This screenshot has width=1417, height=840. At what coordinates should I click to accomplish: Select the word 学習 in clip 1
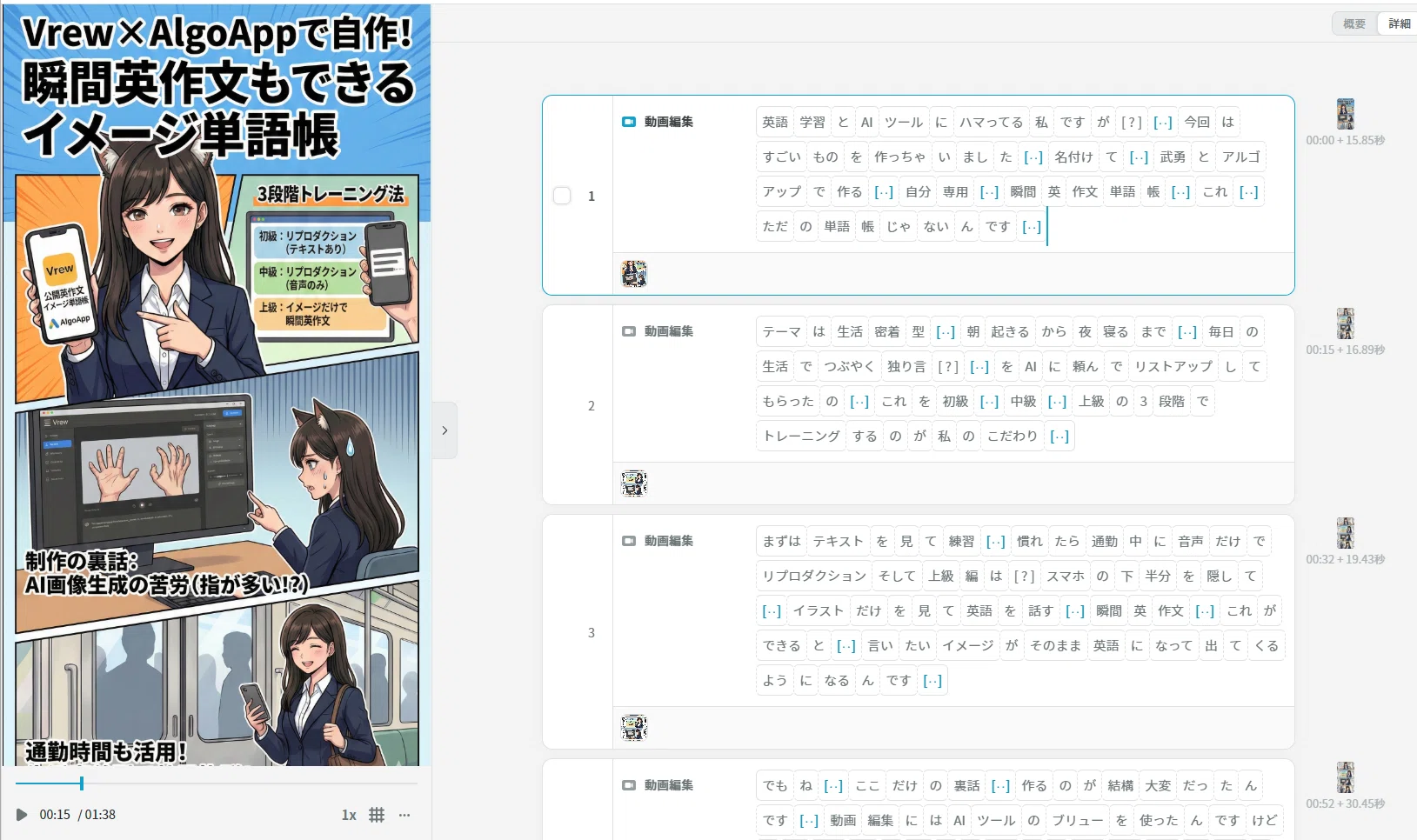(x=812, y=123)
